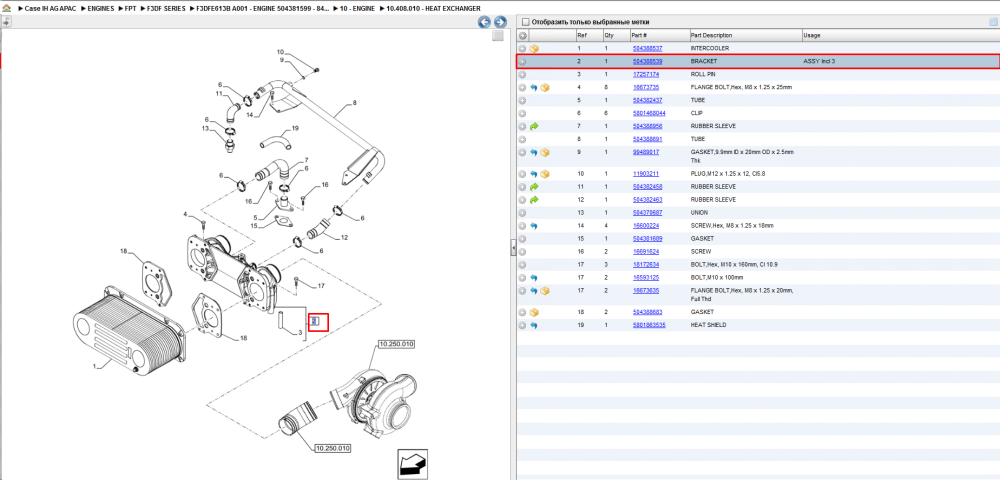Open part number link 18172634
The height and width of the screenshot is (480, 1000).
(645, 265)
